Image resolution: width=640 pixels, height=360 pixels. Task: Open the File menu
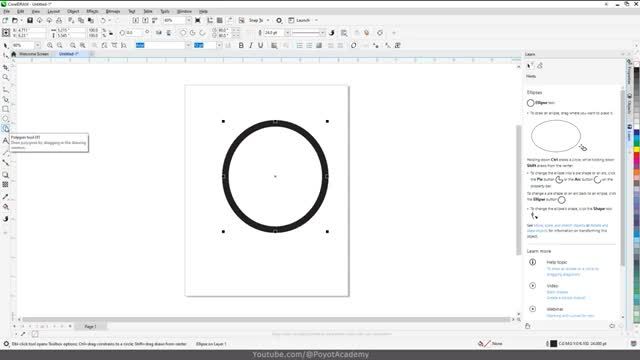coord(7,11)
